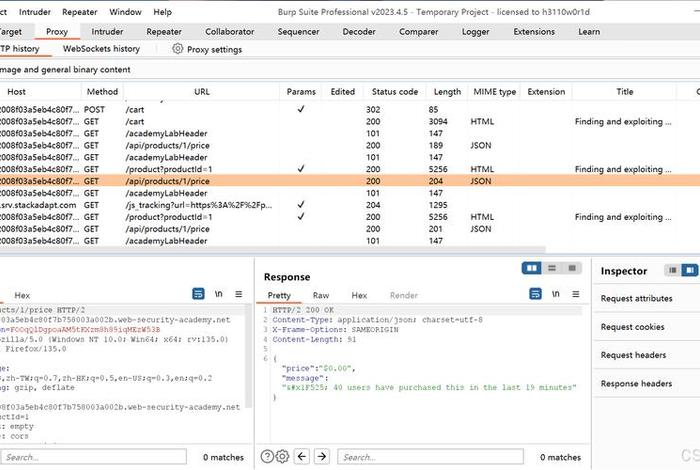The image size is (700, 470).
Task: Go to previous search match in response
Action: (x=304, y=457)
